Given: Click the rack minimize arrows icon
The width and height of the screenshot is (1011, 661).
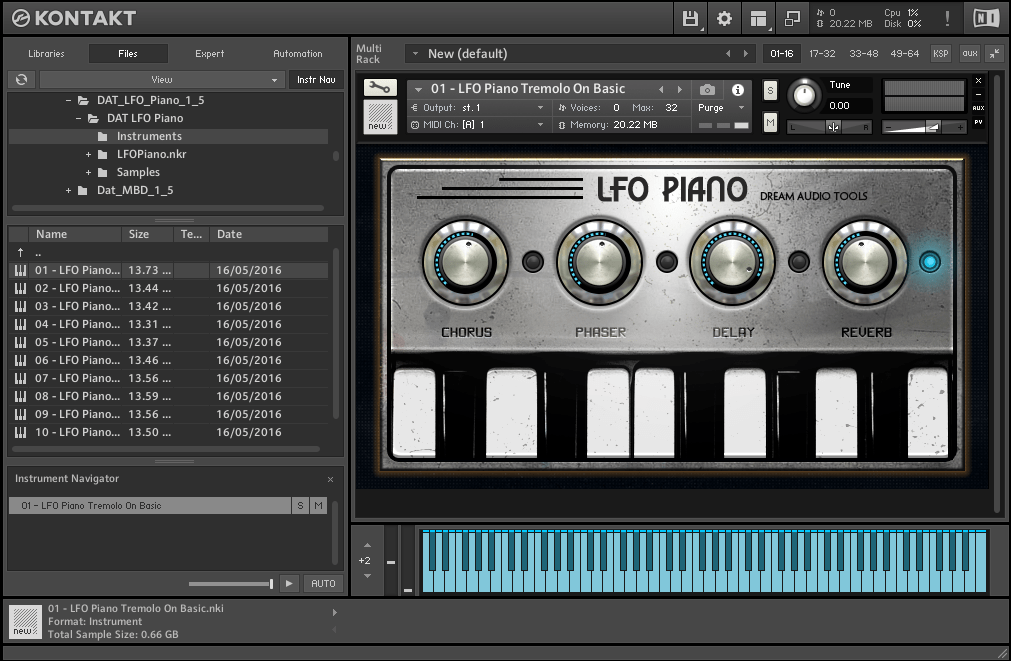Looking at the screenshot, I should pos(995,54).
